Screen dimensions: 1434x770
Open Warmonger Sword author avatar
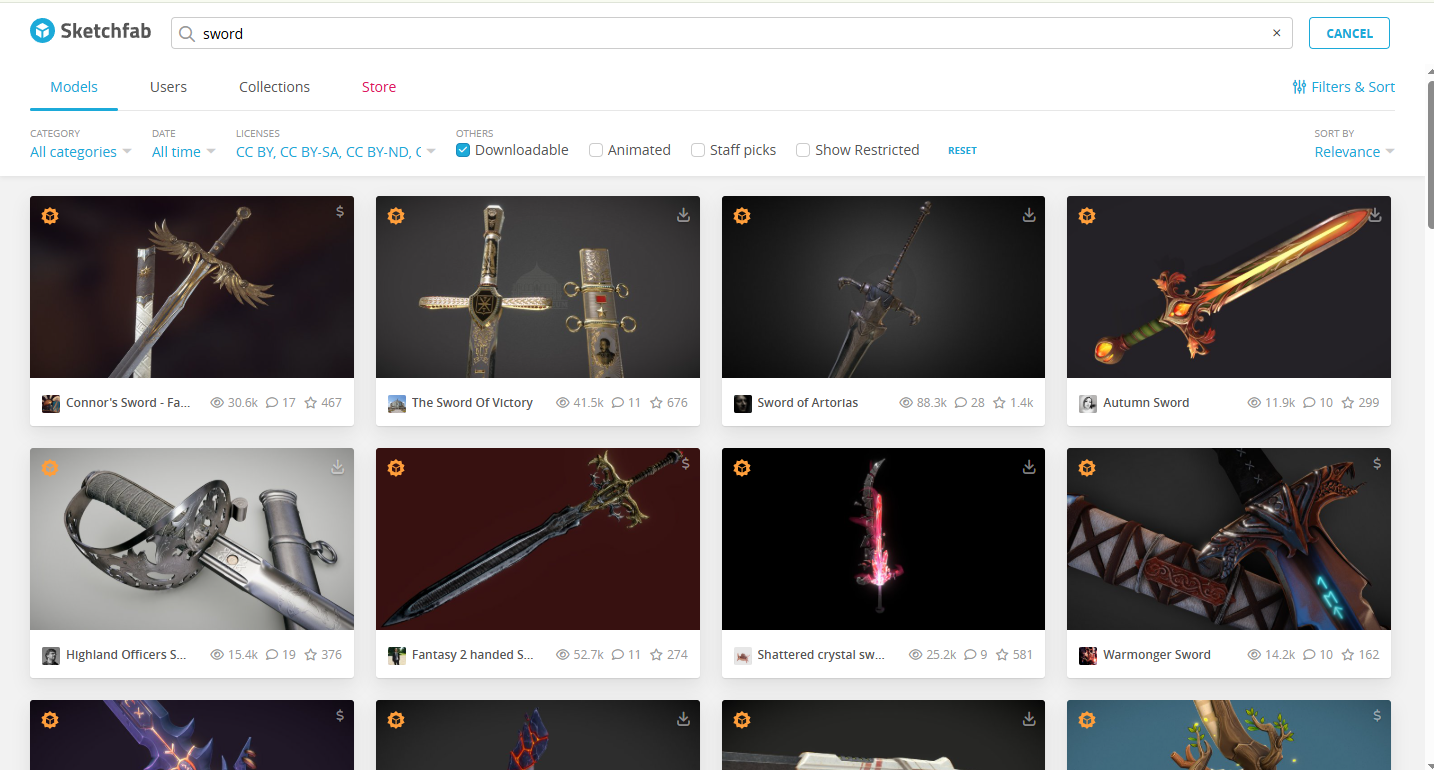click(x=1088, y=655)
